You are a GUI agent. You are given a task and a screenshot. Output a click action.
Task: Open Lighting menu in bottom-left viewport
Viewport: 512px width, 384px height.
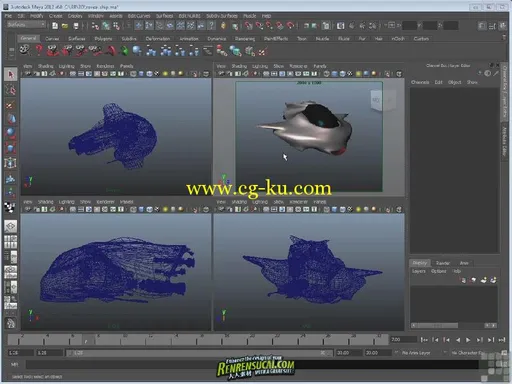point(66,202)
